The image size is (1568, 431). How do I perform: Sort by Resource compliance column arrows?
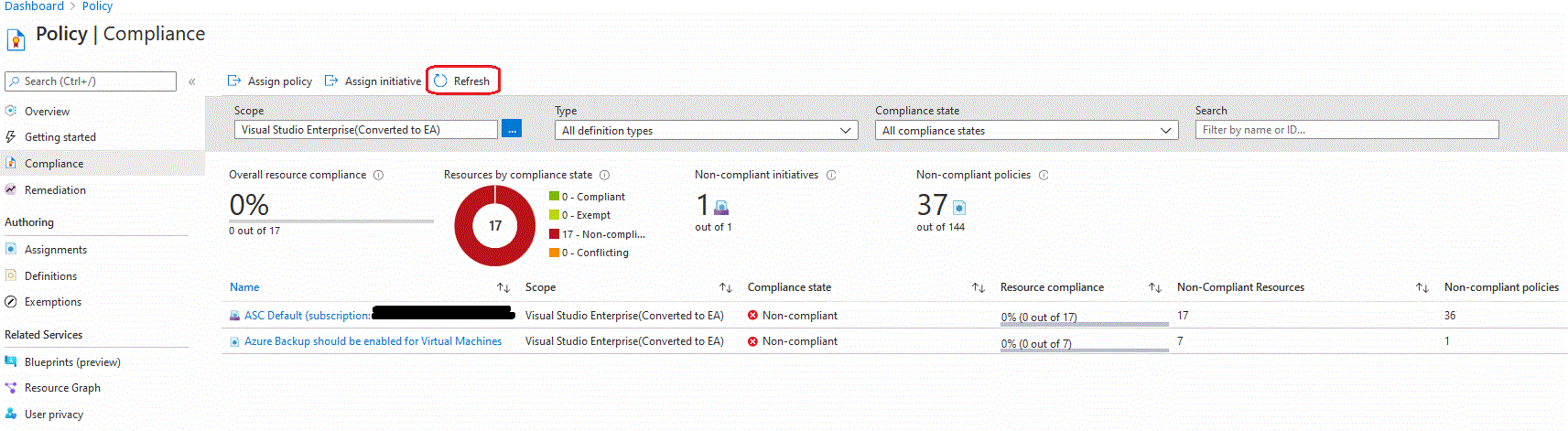click(x=1155, y=287)
